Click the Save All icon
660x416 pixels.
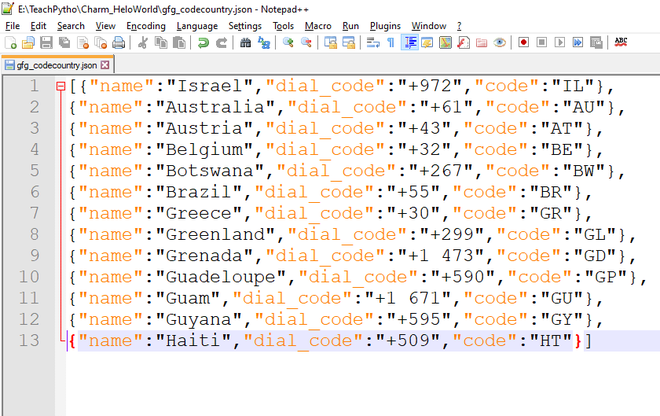pyautogui.click(x=64, y=43)
